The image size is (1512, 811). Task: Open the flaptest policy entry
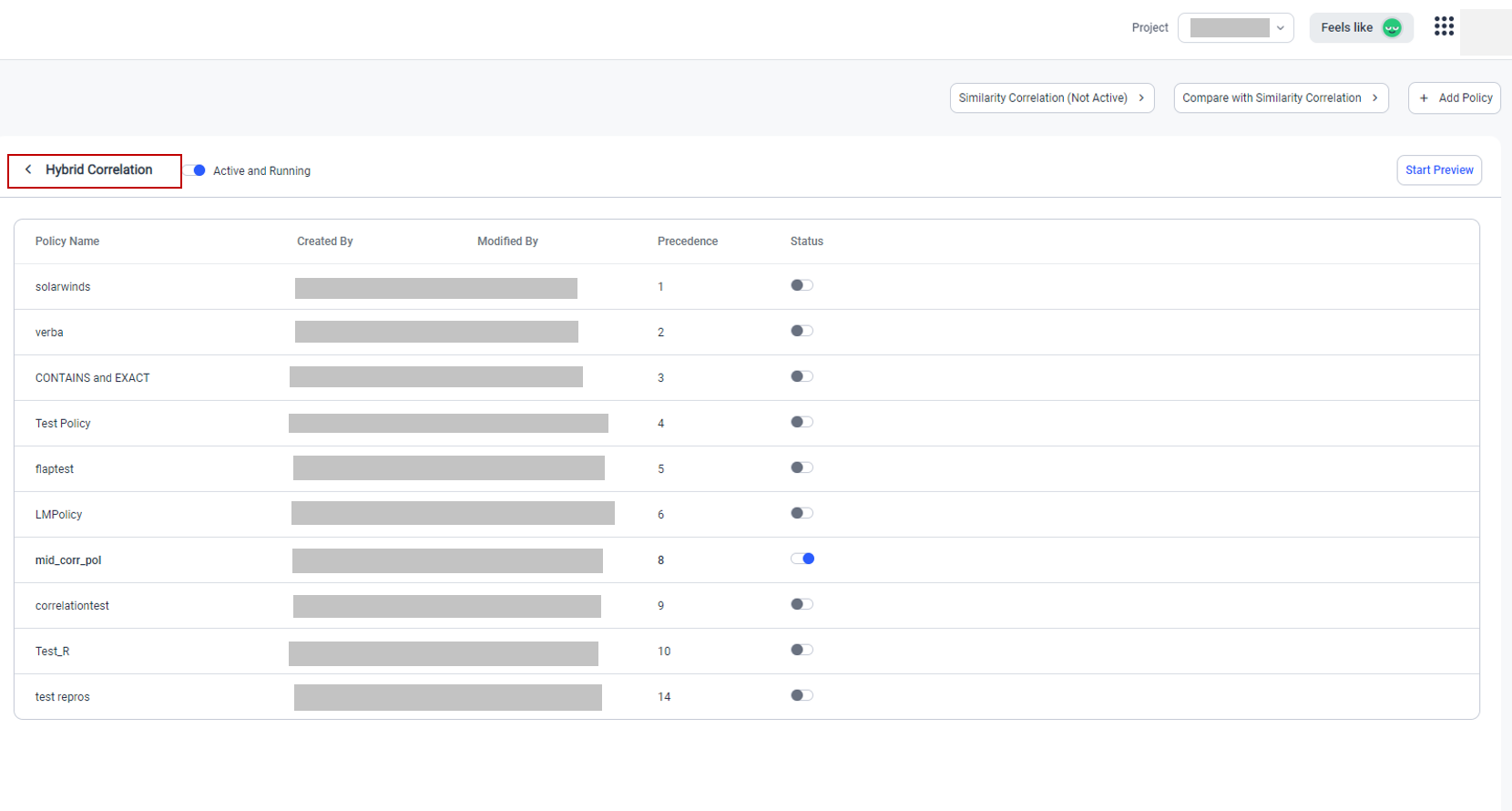point(55,469)
